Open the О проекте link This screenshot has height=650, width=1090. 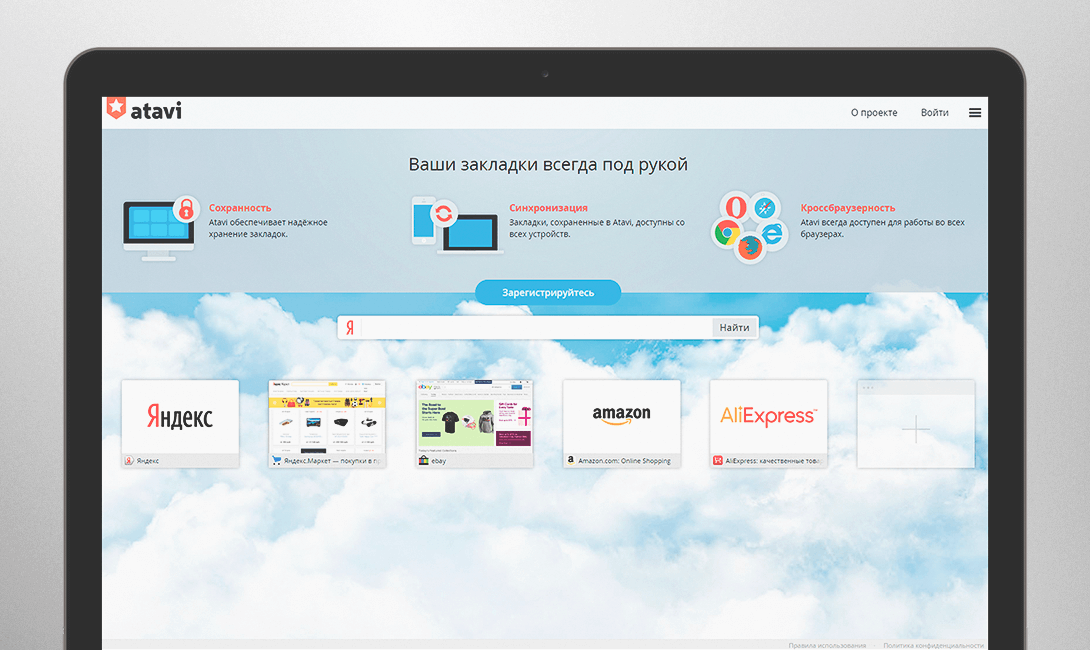(874, 113)
